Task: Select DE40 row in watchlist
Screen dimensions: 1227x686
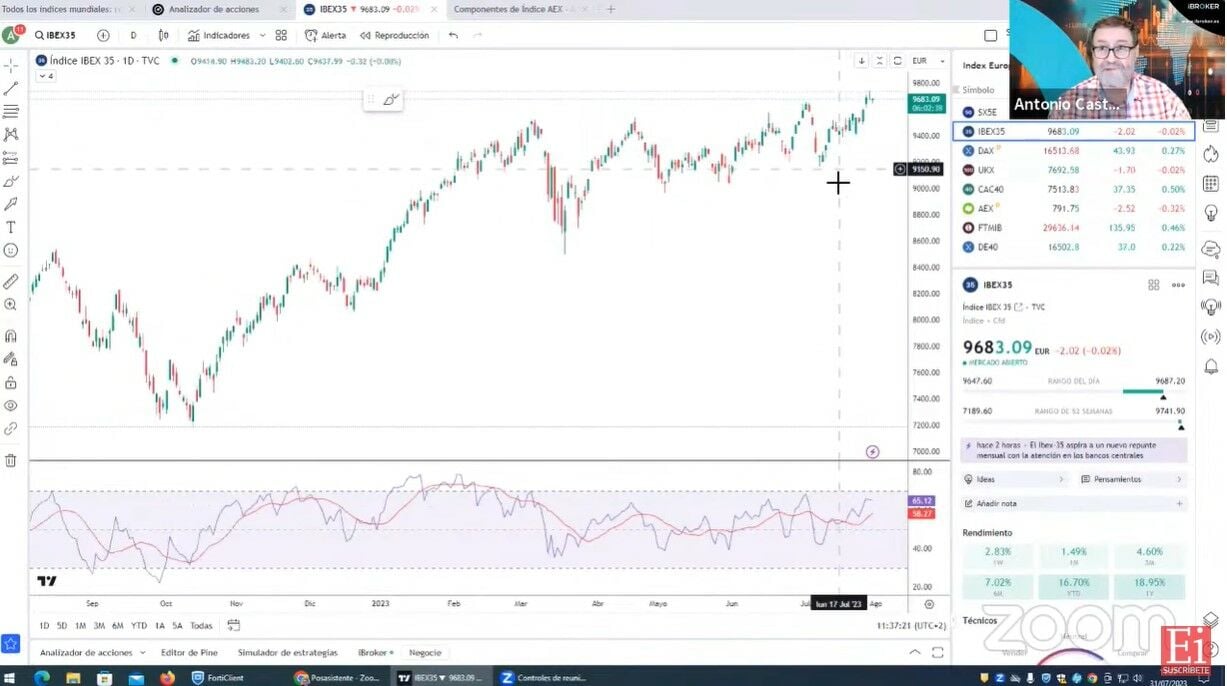Action: 1073,247
